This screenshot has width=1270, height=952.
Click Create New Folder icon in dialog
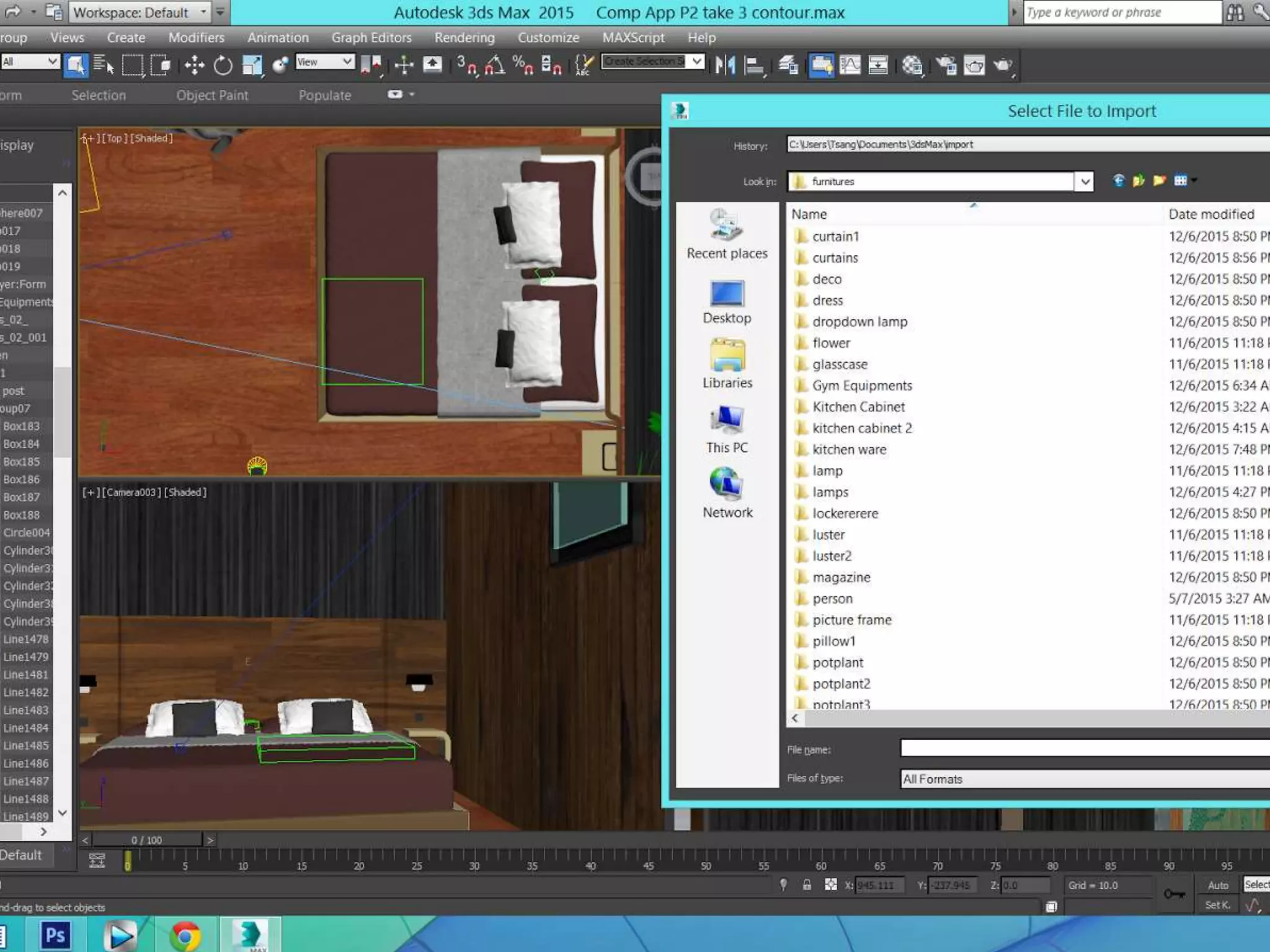click(x=1159, y=181)
